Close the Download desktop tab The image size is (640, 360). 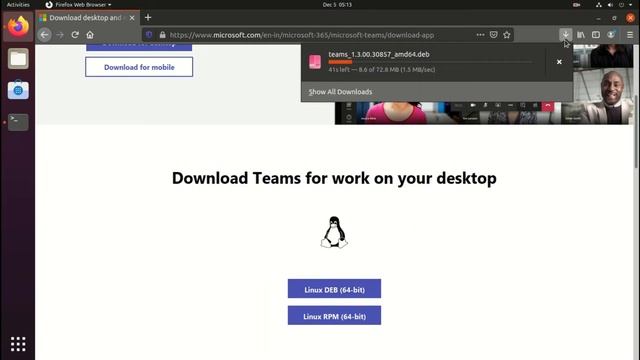tap(132, 18)
